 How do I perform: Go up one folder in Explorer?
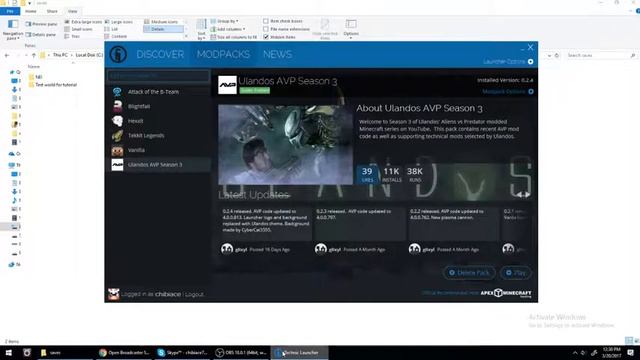click(34, 55)
